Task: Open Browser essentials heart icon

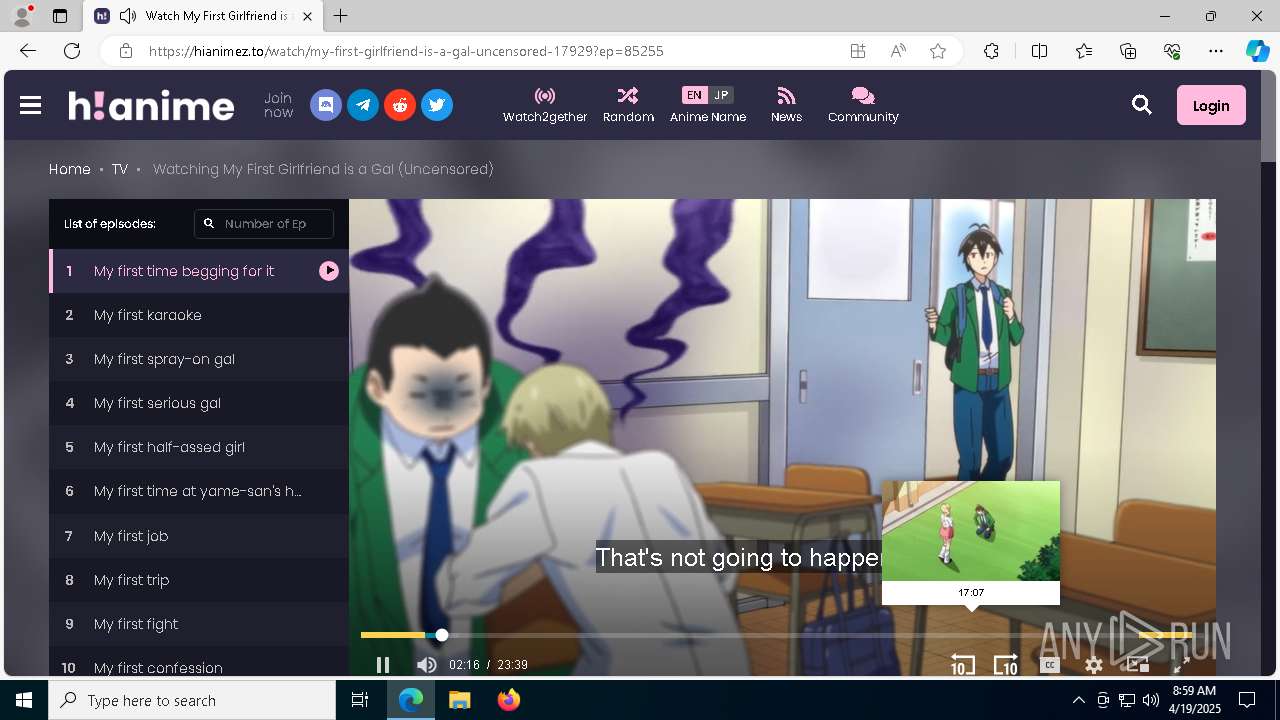Action: pyautogui.click(x=1172, y=51)
